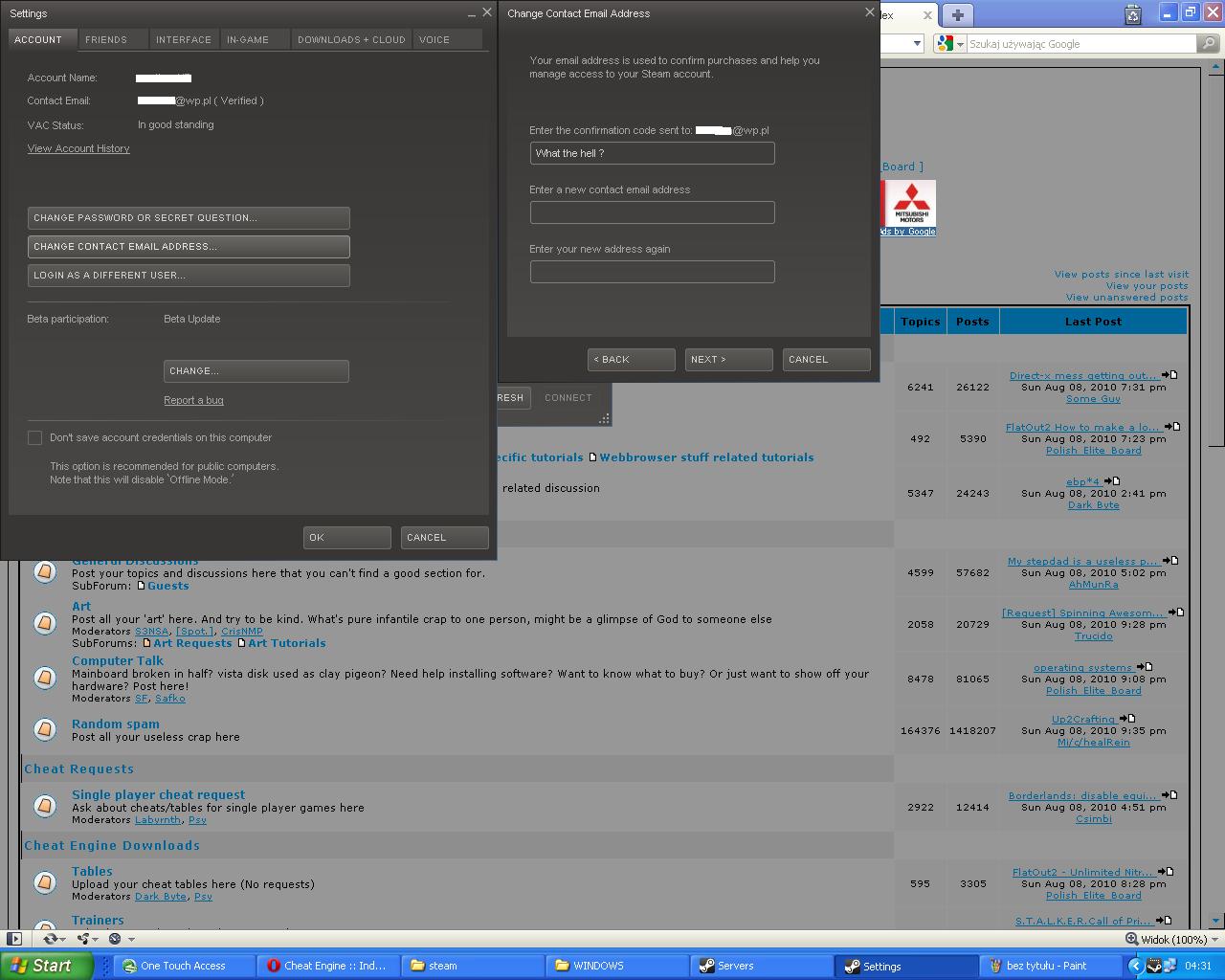The image size is (1225, 980).
Task: Open the View Account History link
Action: [78, 148]
